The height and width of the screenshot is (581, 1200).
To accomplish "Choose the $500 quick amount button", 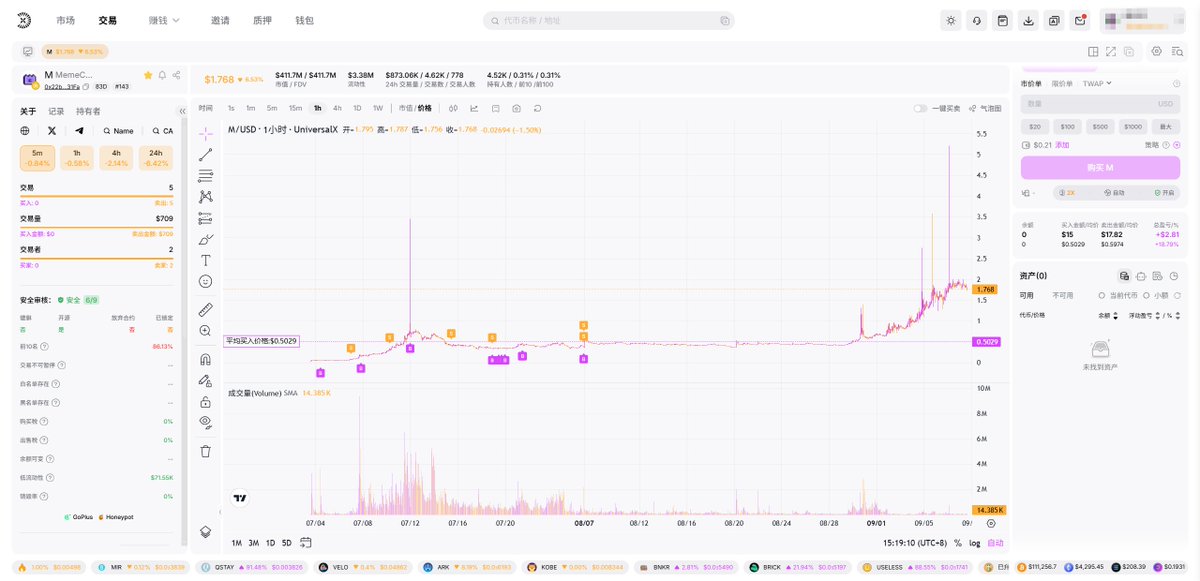I will point(1100,126).
